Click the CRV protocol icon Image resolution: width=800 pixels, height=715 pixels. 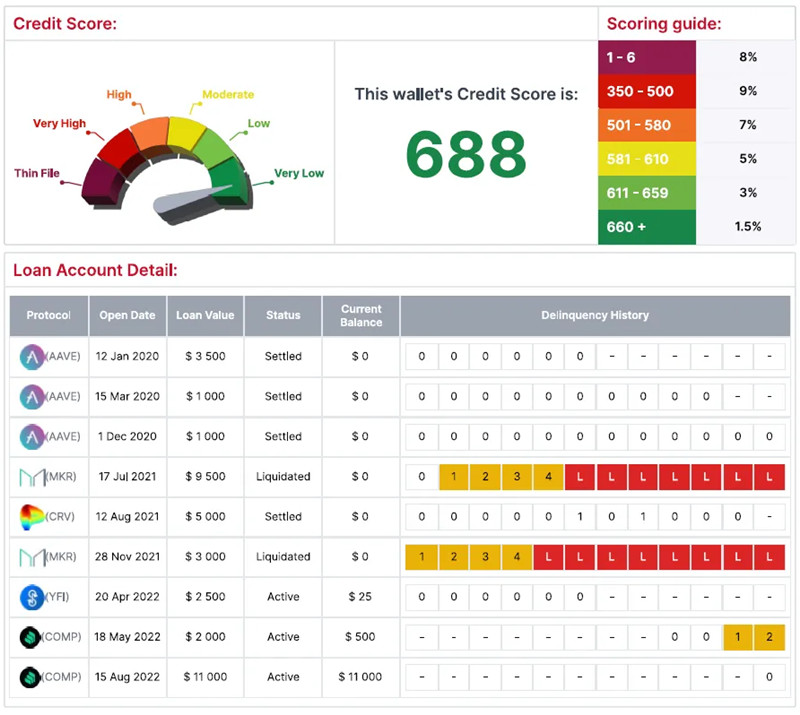(32, 517)
